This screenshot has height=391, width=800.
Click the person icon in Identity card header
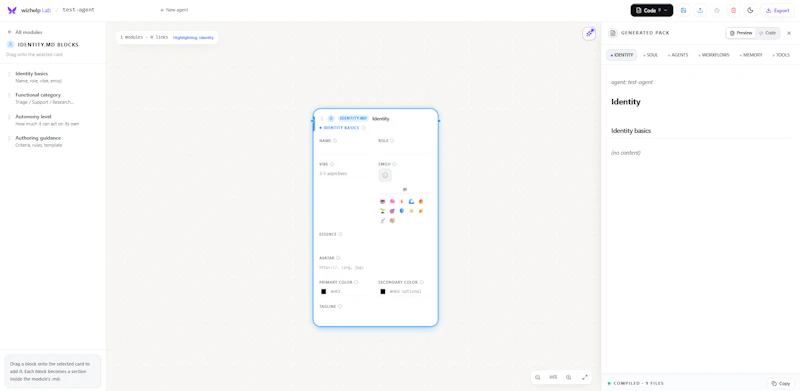331,118
